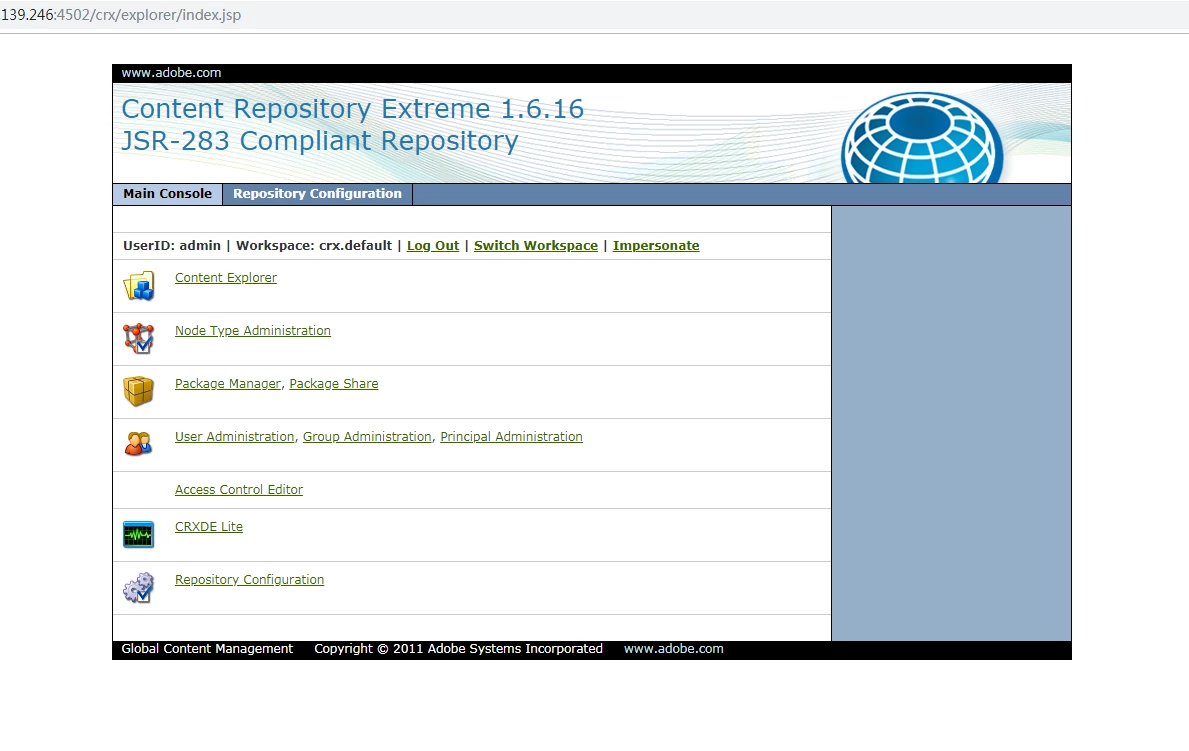1189x751 pixels.
Task: Click www.adobe.com in the footer
Action: [x=673, y=649]
